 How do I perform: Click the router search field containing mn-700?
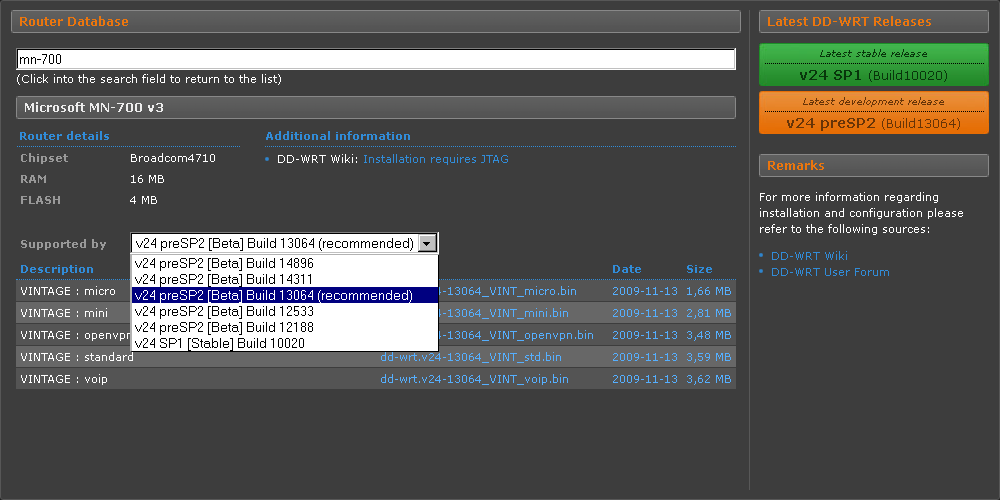click(376, 59)
